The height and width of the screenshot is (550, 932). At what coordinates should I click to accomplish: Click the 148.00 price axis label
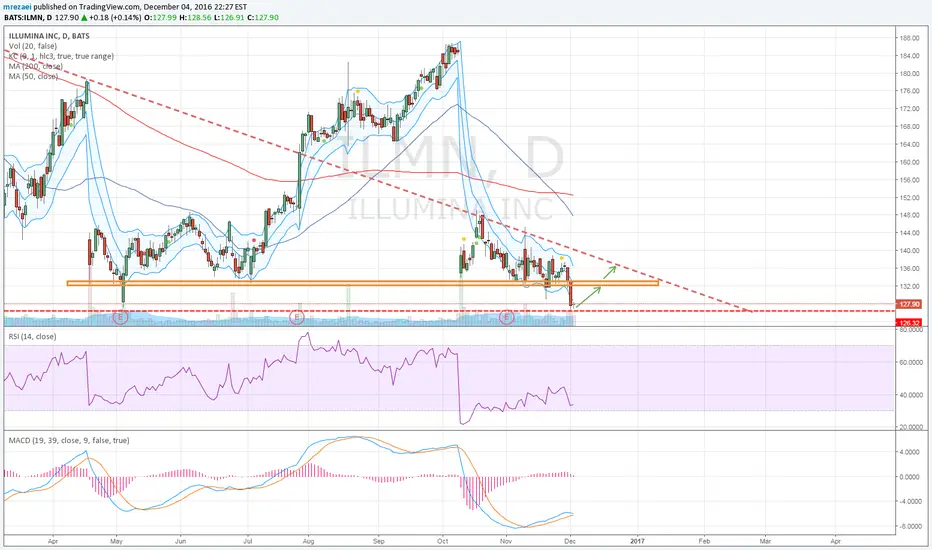[909, 215]
